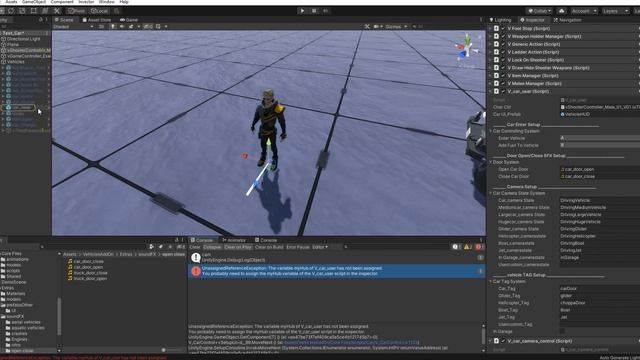
Task: Collapse the V_car_user script component
Action: coord(490,91)
